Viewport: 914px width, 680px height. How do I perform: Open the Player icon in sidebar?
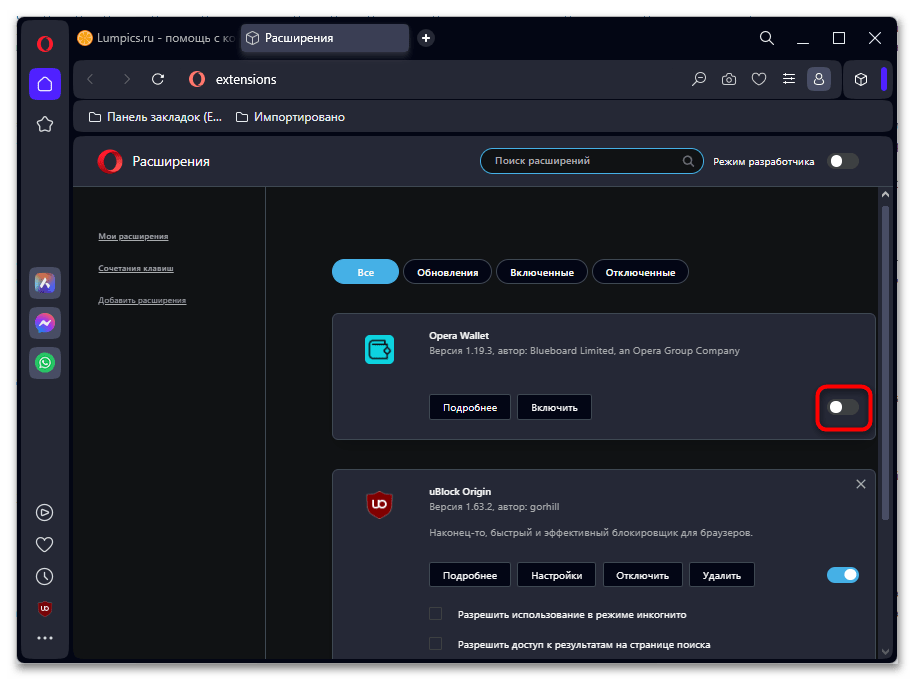tap(45, 512)
